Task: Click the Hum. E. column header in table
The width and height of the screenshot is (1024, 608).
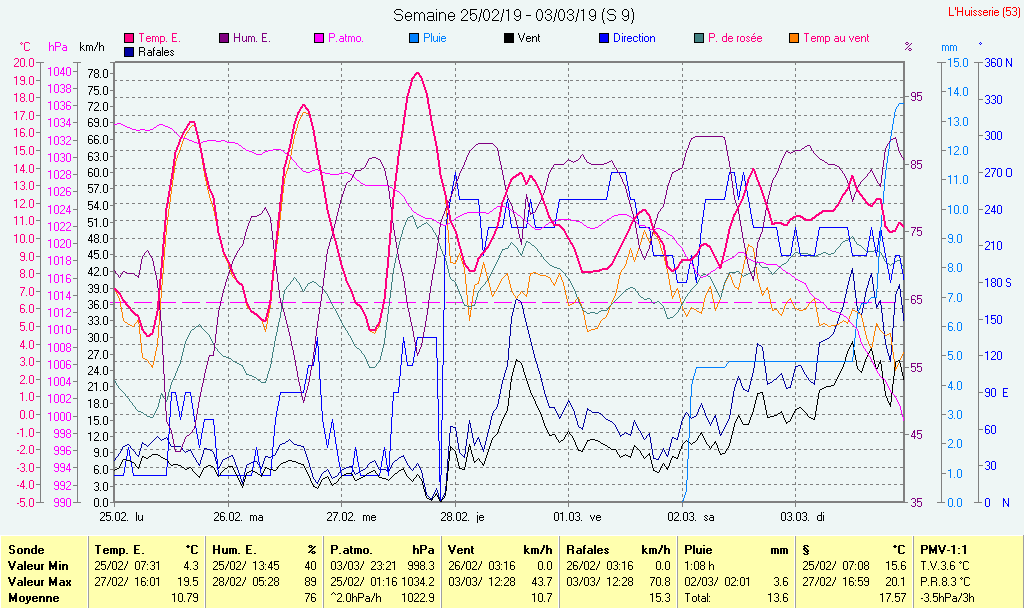Action: (x=234, y=550)
